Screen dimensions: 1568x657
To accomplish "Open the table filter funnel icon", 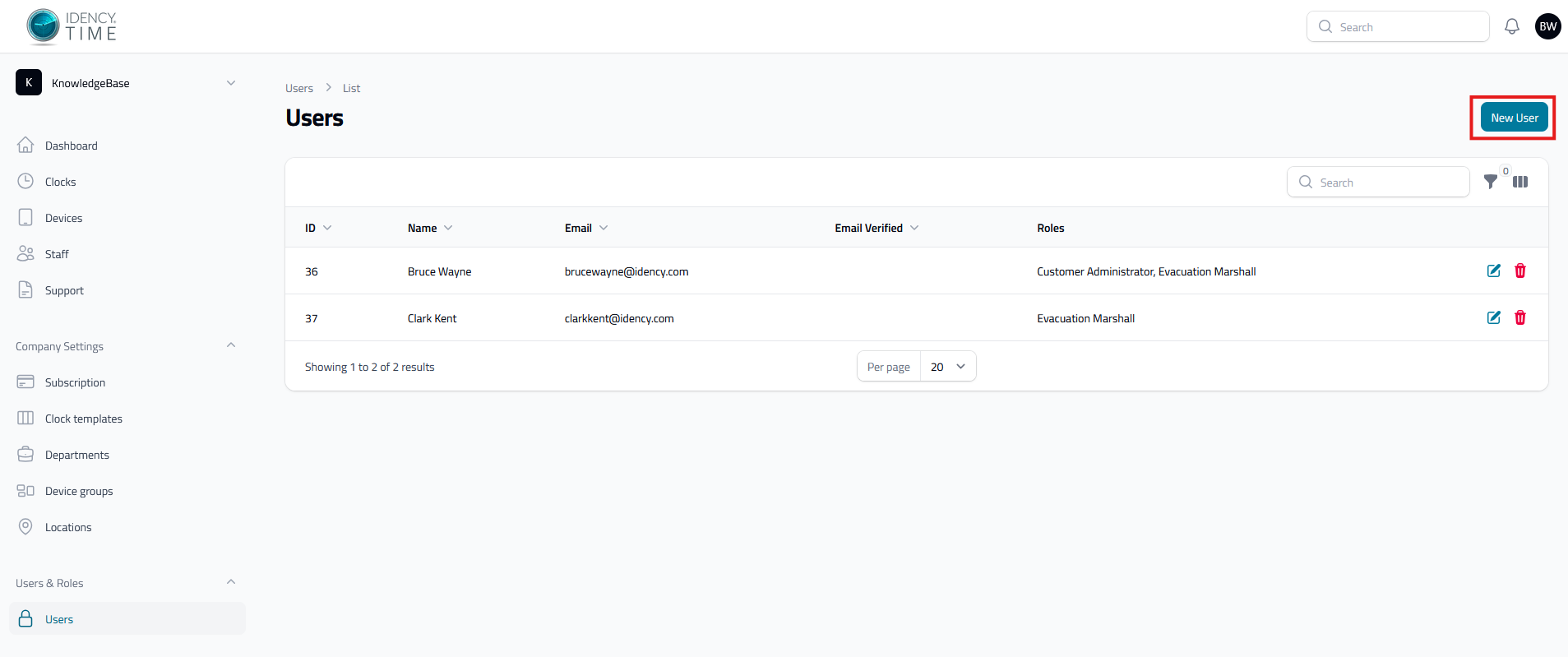I will tap(1490, 182).
